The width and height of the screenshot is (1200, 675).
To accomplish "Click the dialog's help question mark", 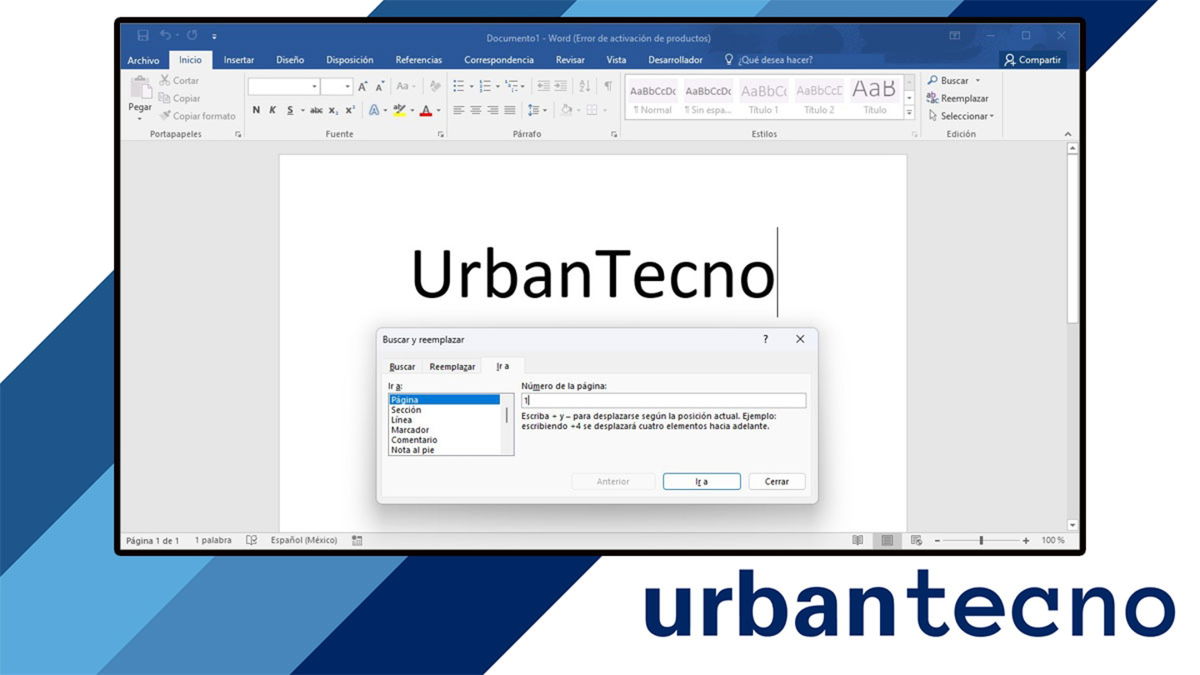I will [x=766, y=339].
